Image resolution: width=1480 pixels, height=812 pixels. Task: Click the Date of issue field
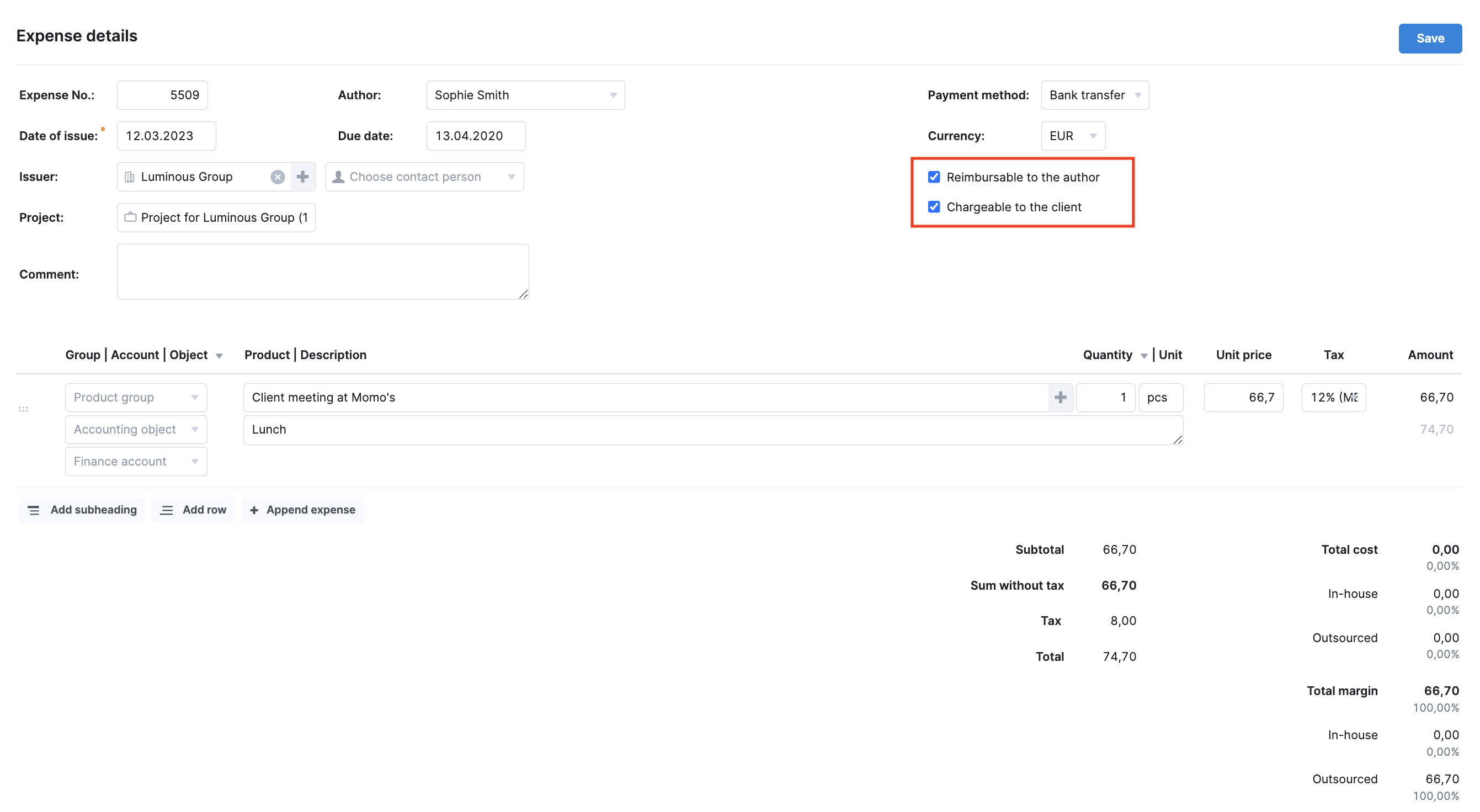tap(167, 136)
